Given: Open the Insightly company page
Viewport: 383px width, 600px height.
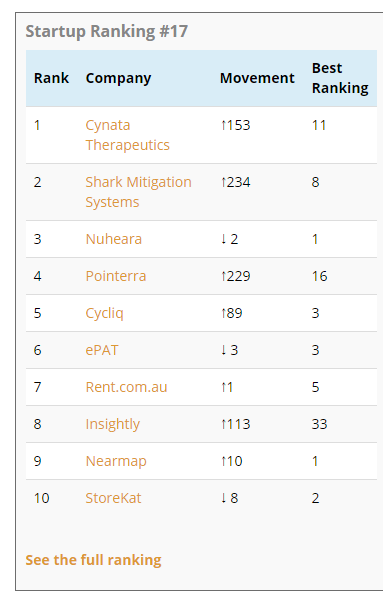Looking at the screenshot, I should 112,424.
